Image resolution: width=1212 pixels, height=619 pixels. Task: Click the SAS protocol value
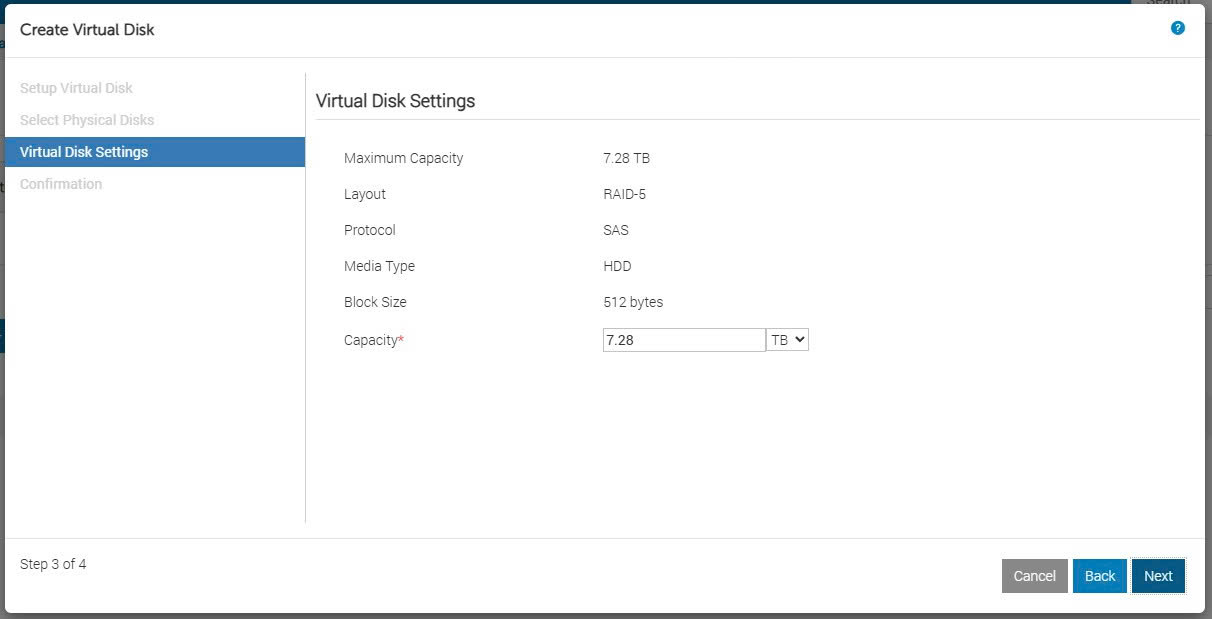616,230
